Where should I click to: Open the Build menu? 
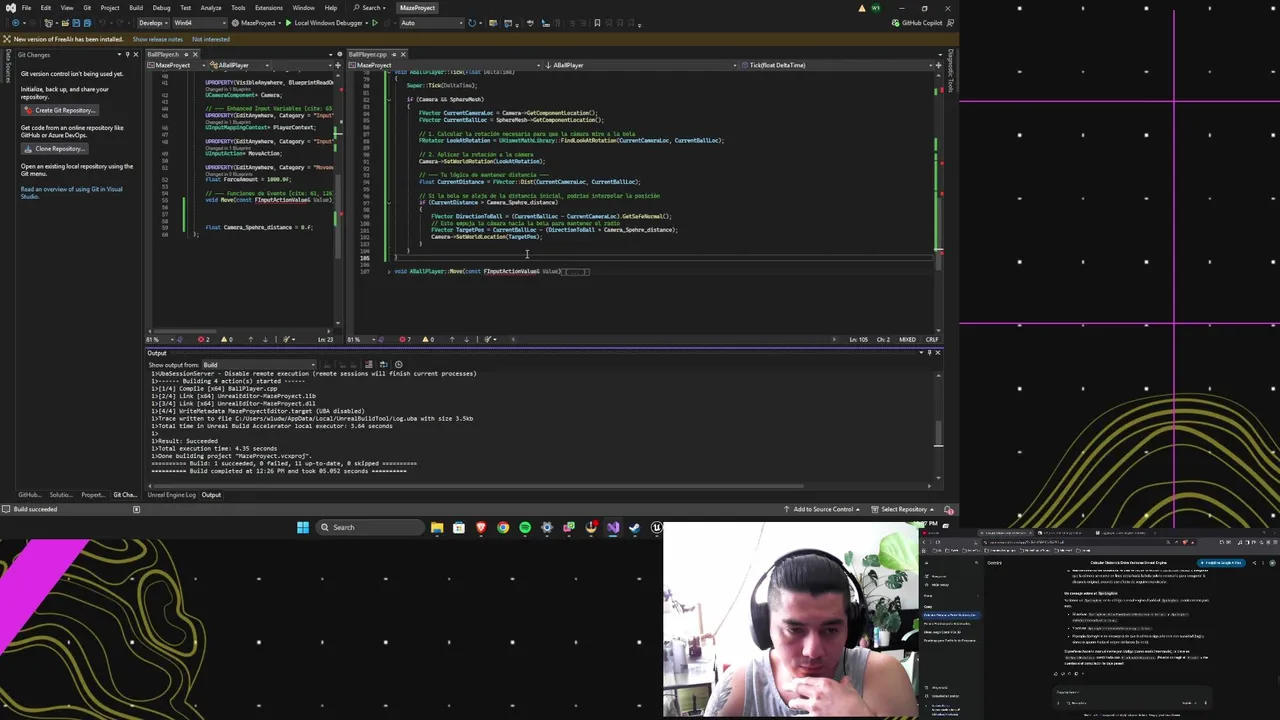point(136,8)
